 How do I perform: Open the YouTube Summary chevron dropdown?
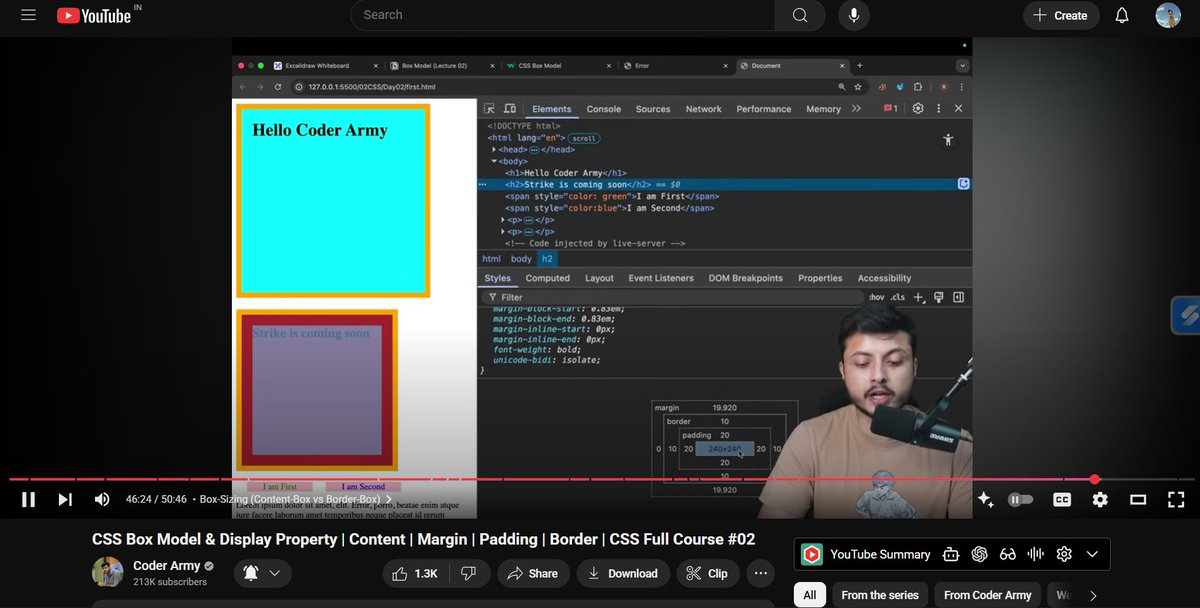click(1092, 554)
